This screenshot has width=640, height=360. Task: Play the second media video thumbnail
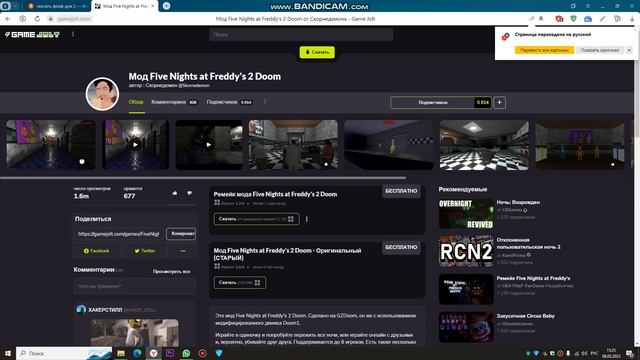pyautogui.click(x=136, y=144)
